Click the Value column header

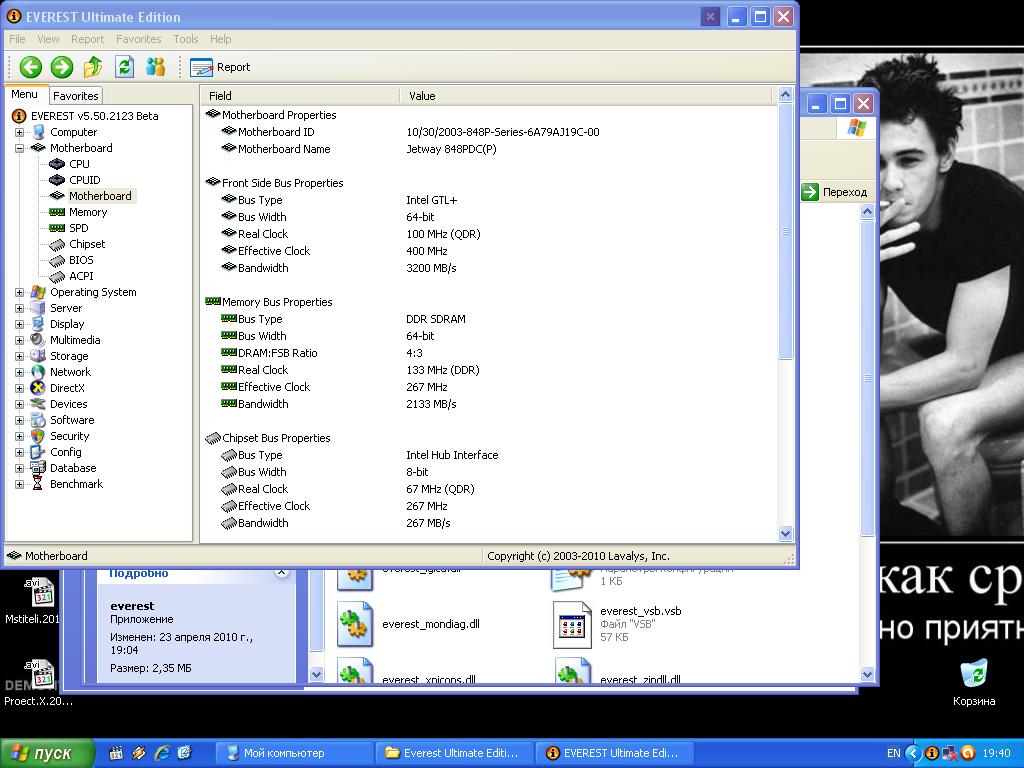[422, 96]
